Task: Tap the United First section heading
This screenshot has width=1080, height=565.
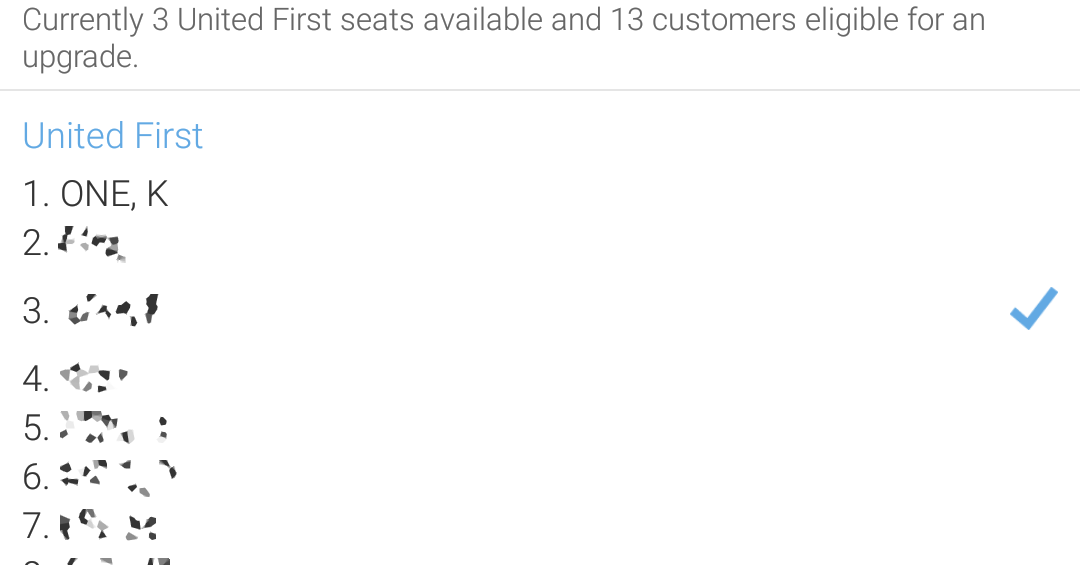Action: pos(112,135)
